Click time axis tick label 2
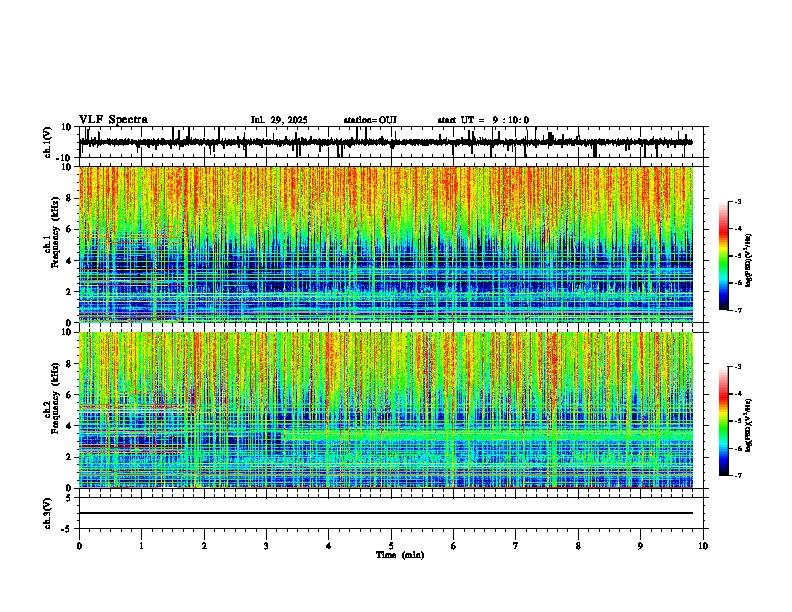Image resolution: width=792 pixels, height=612 pixels. click(x=204, y=546)
